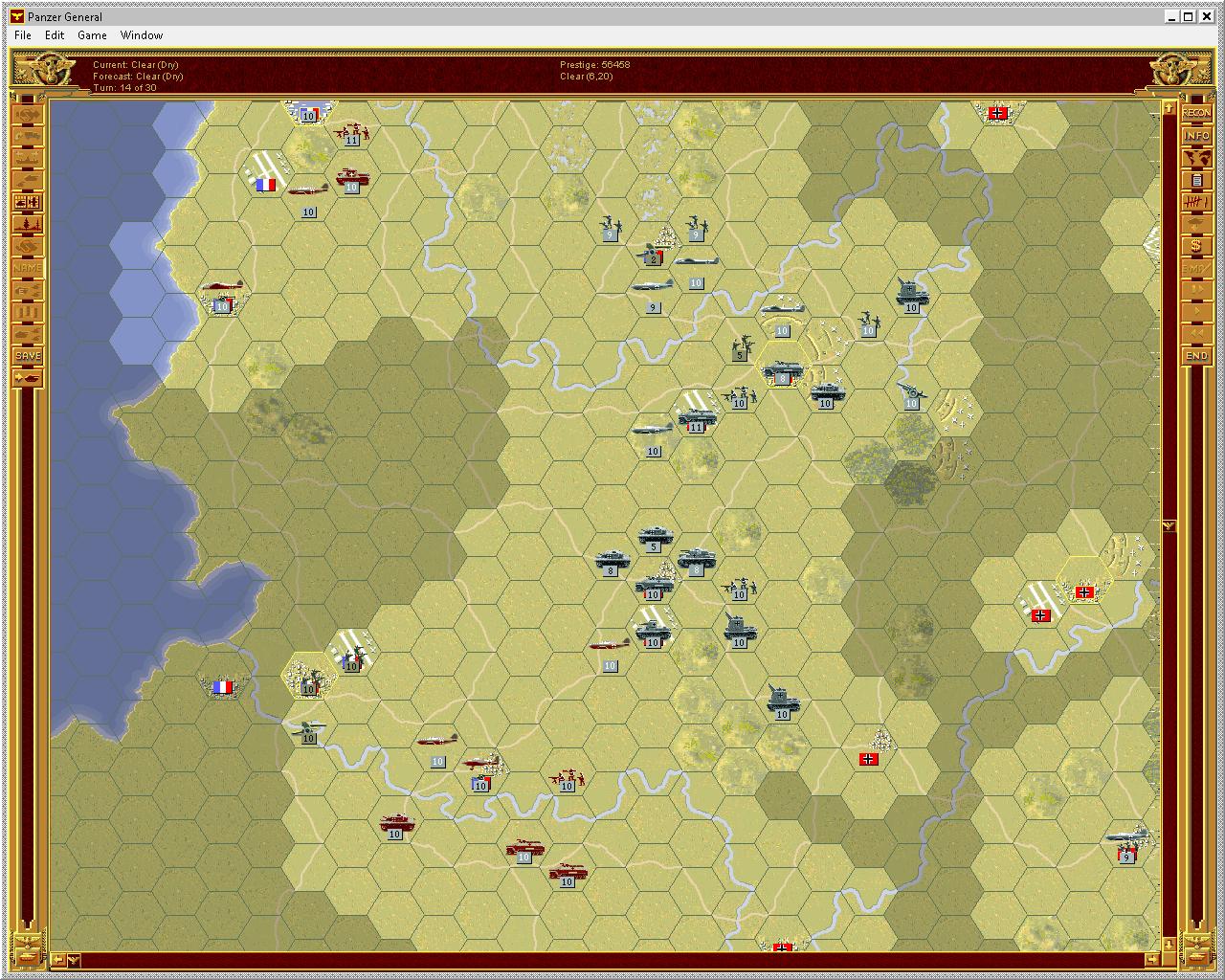Viewport: 1225px width, 980px height.
Task: Open the File menu
Action: pyautogui.click(x=23, y=35)
